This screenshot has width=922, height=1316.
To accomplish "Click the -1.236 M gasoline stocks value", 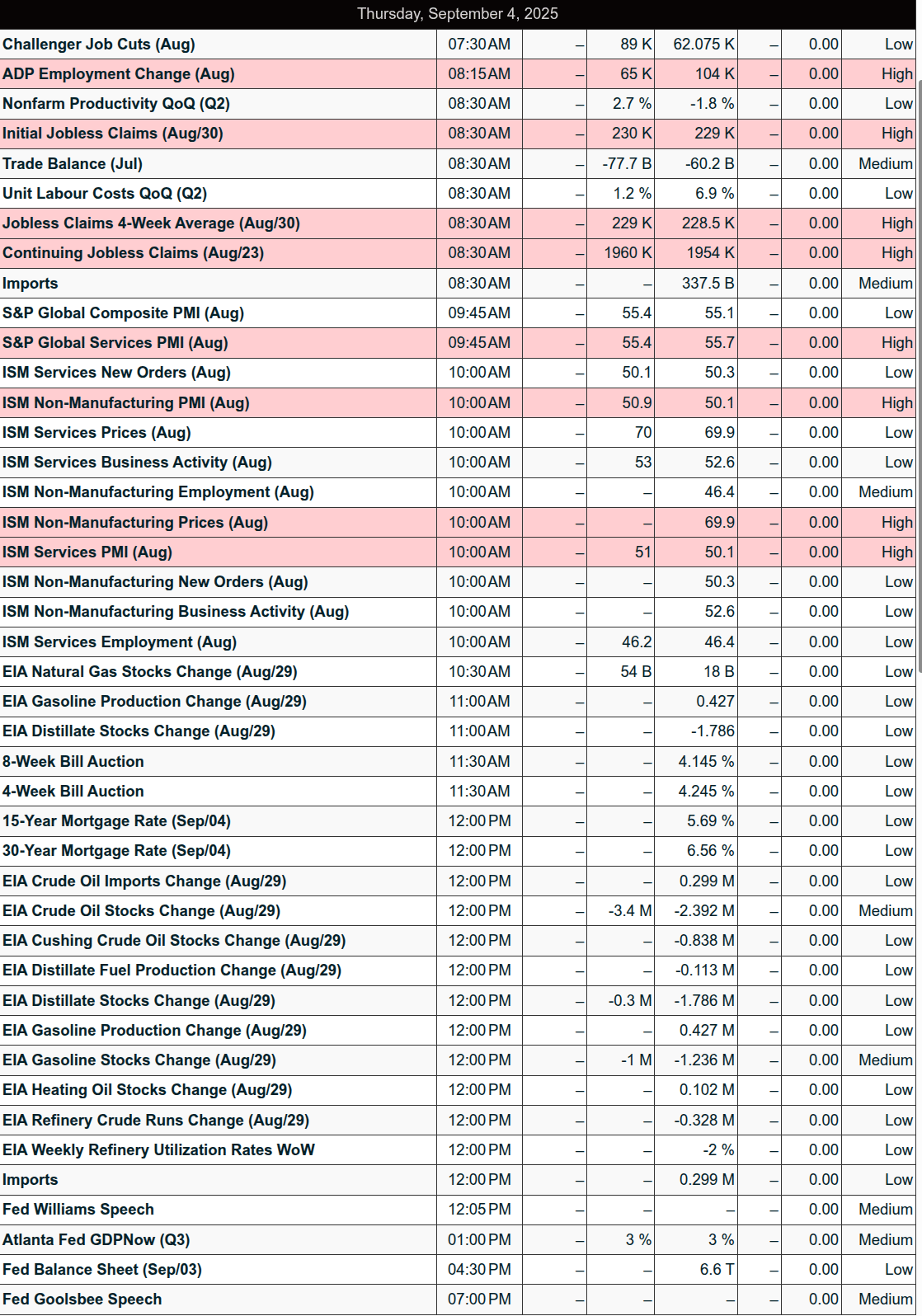I will pos(704,1060).
